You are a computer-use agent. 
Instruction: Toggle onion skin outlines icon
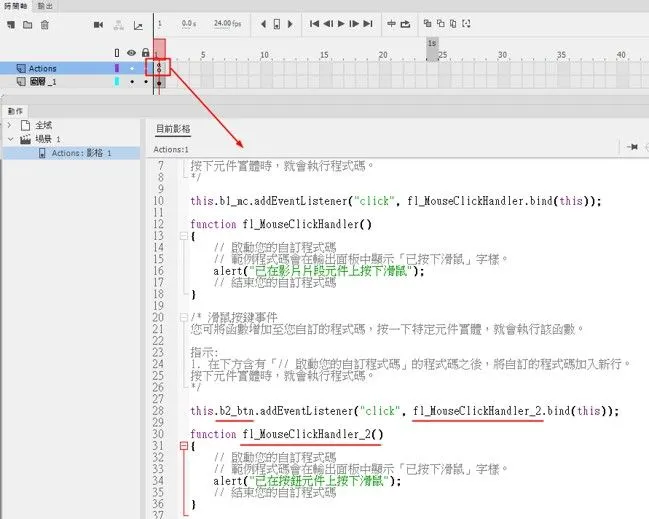(x=441, y=23)
